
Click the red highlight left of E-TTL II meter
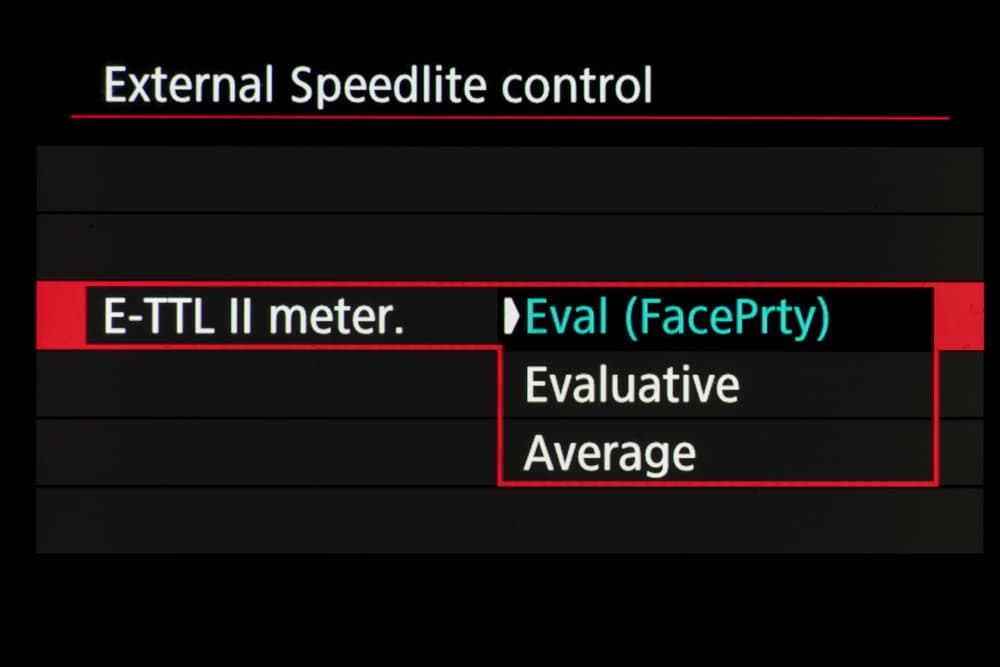pos(60,317)
